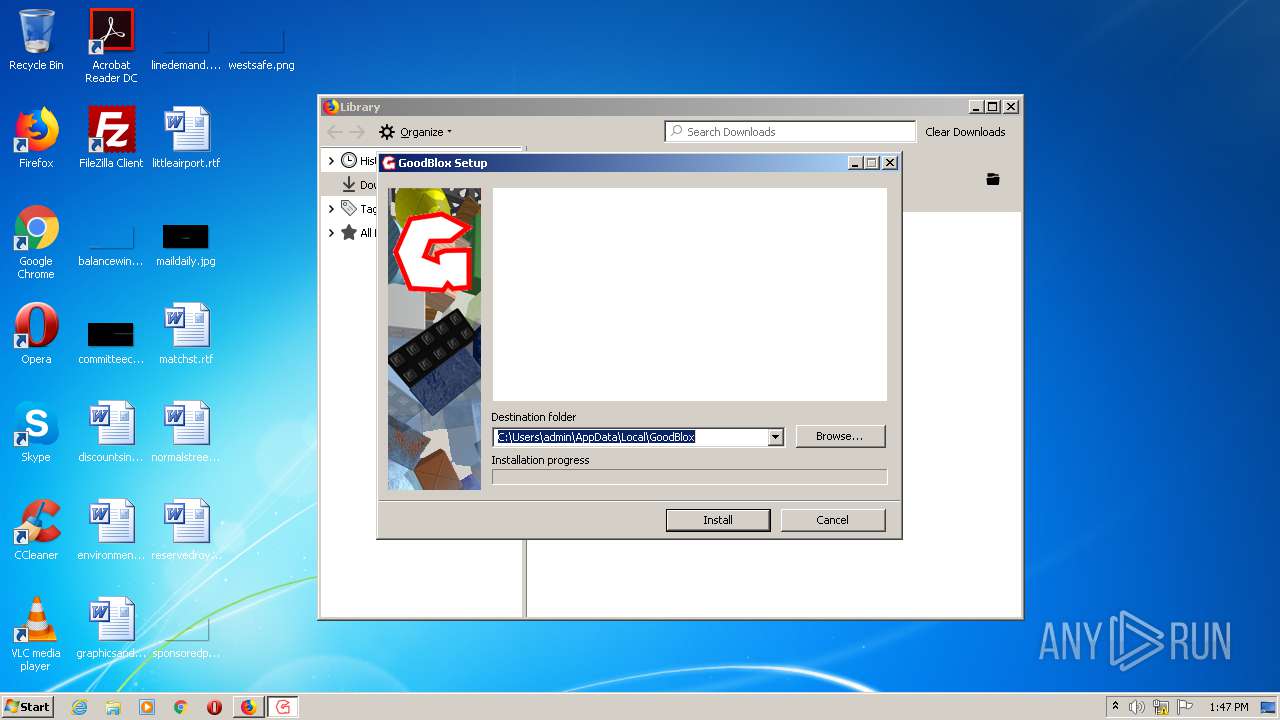Launch Acrobat Reader DC shortcut

tap(111, 46)
